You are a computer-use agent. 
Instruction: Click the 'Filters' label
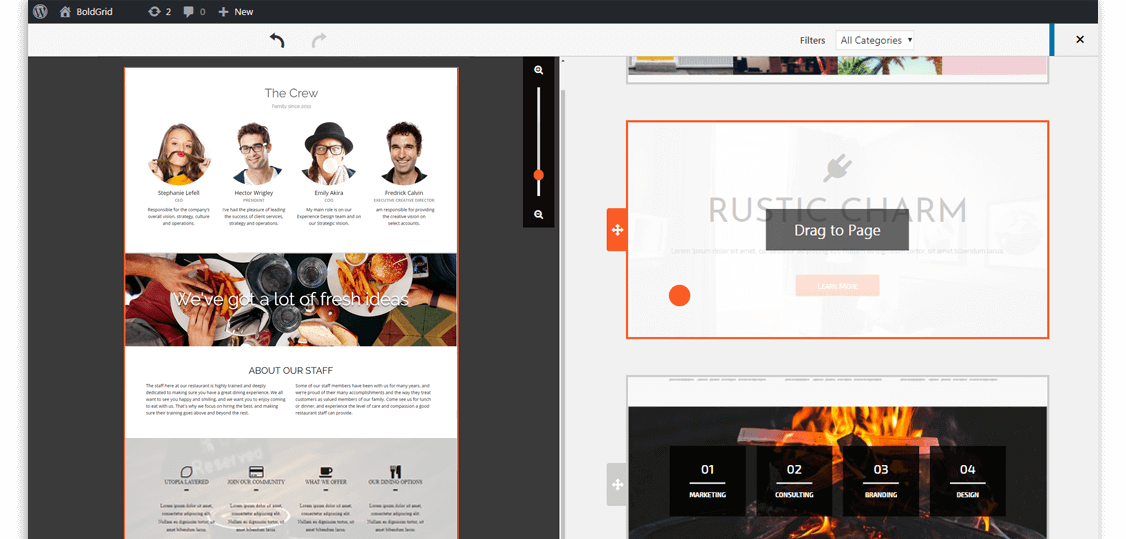click(x=812, y=40)
